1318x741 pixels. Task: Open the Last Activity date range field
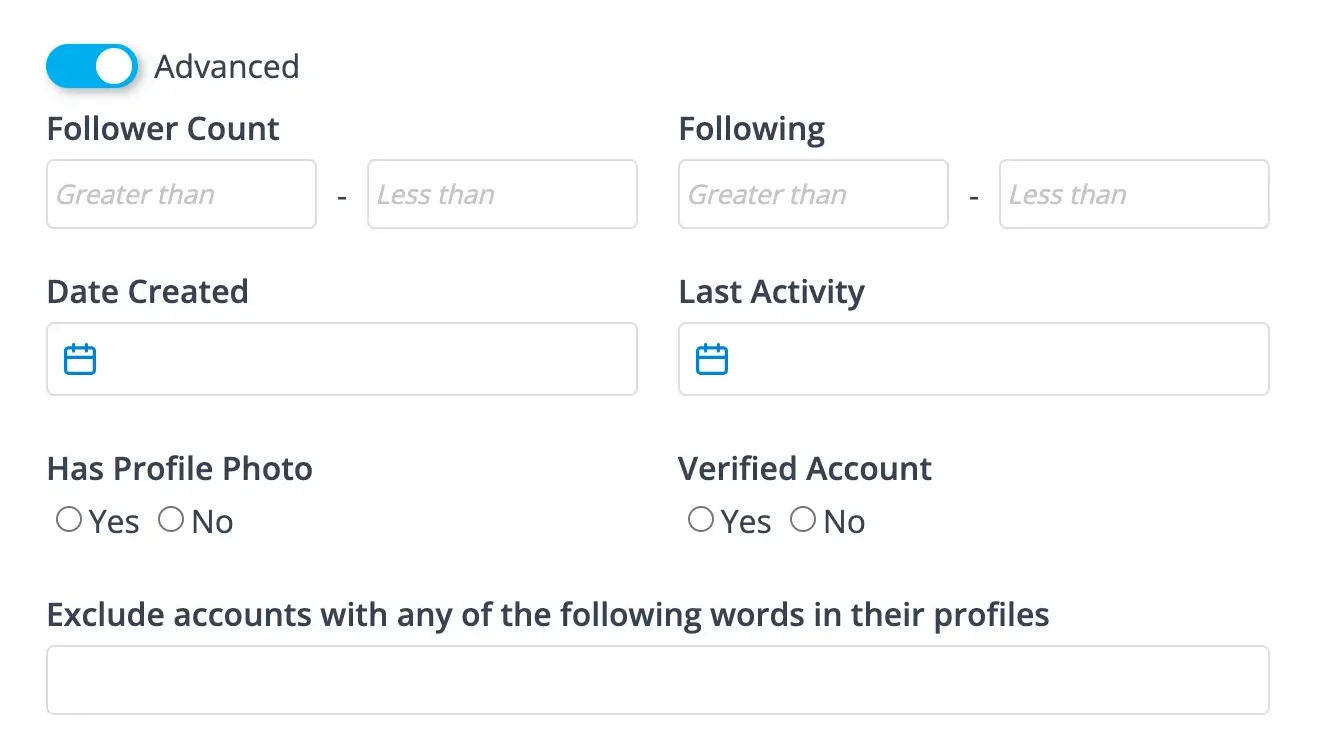pyautogui.click(x=973, y=358)
